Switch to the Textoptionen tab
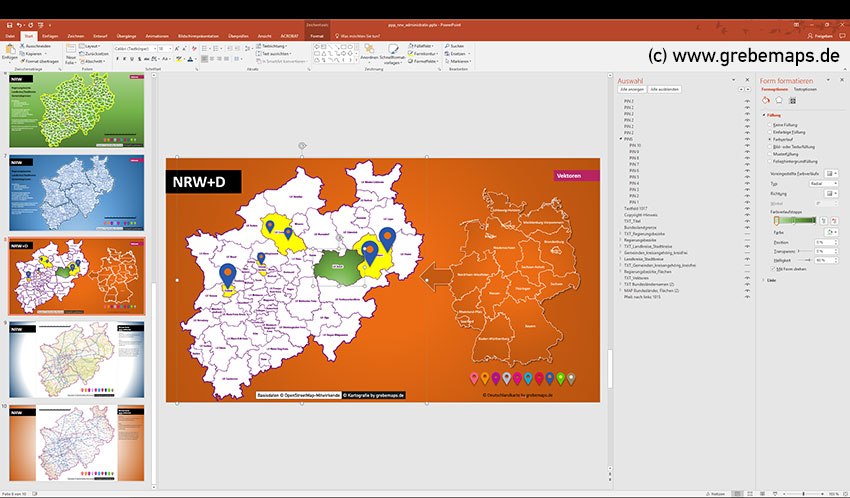This screenshot has width=850, height=498. point(805,89)
